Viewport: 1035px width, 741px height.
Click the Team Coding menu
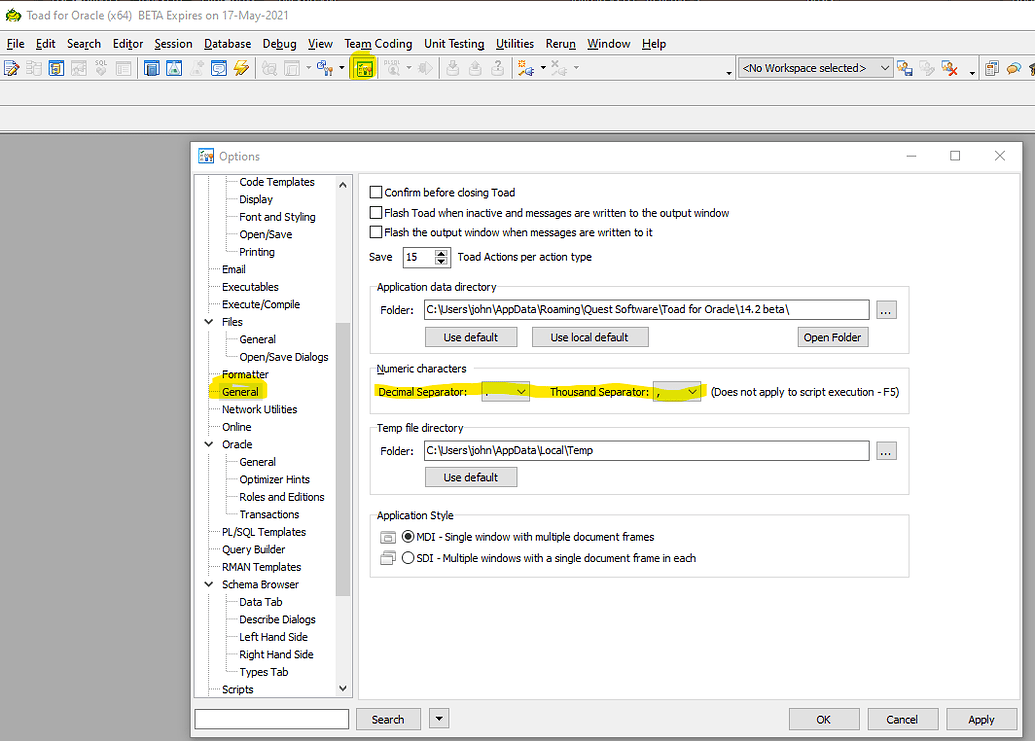378,44
